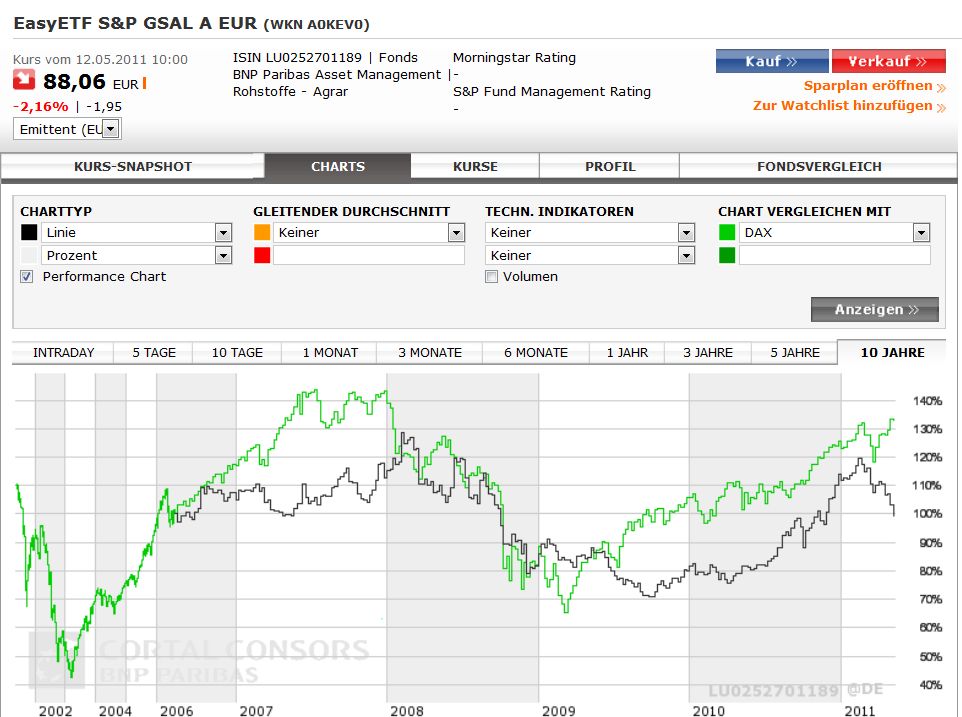The width and height of the screenshot is (962, 717).
Task: Click the 2011 label on chart axis
Action: tap(859, 710)
